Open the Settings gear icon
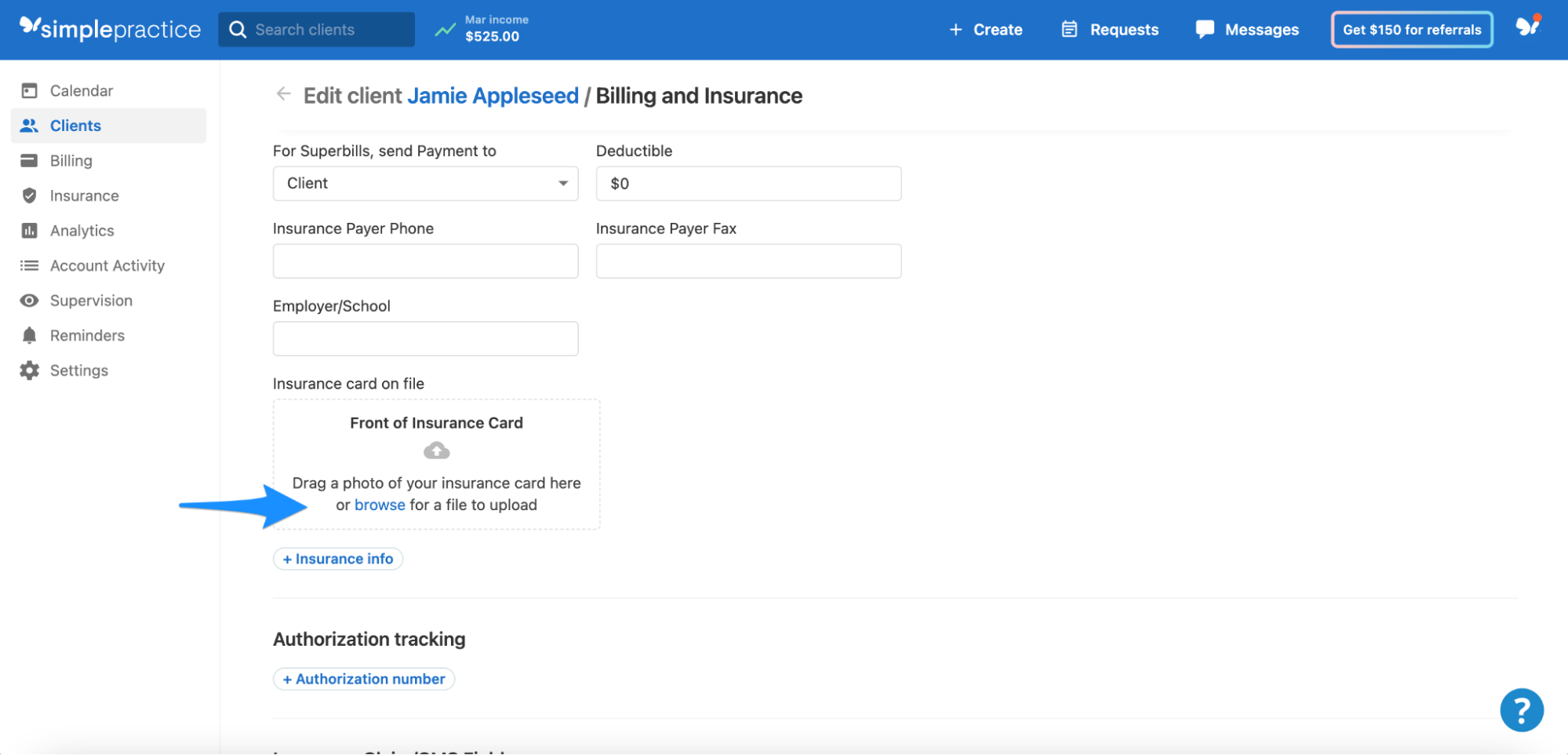This screenshot has width=1568, height=755. pos(29,370)
